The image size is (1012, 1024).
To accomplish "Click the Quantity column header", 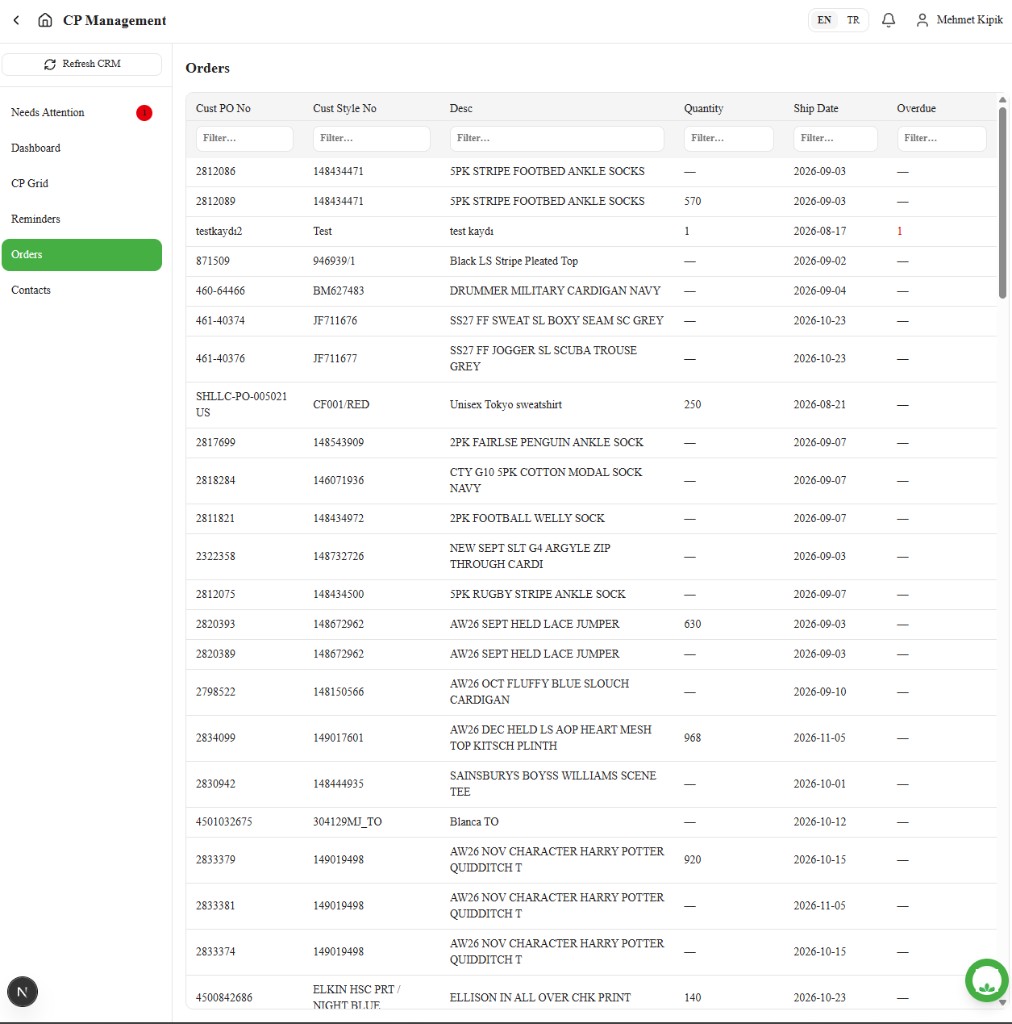I will coord(704,108).
